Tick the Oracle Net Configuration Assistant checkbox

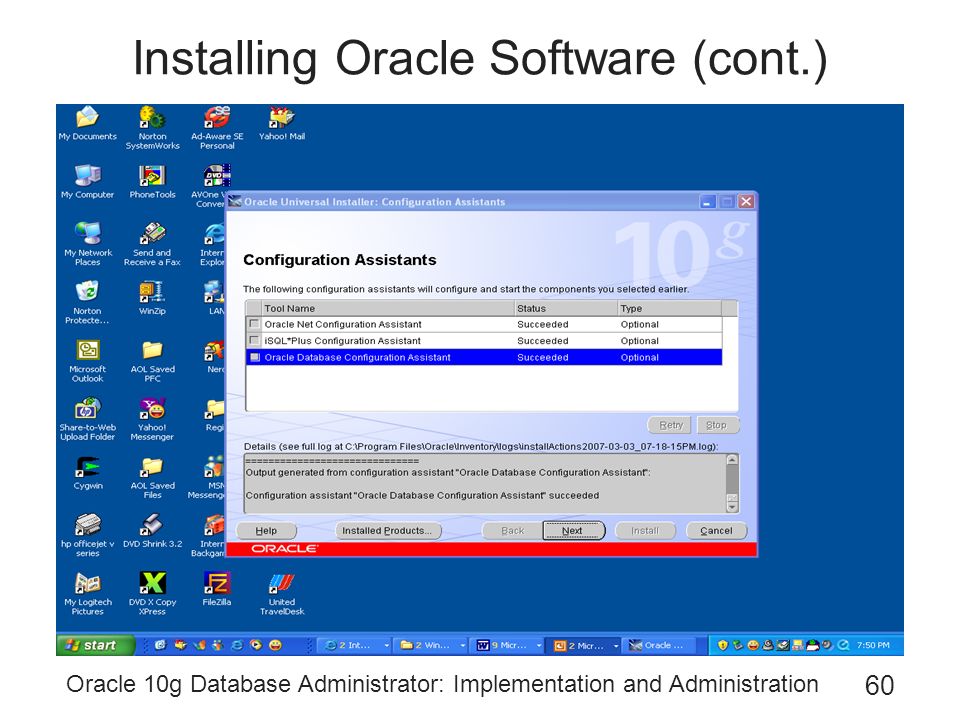pos(254,324)
